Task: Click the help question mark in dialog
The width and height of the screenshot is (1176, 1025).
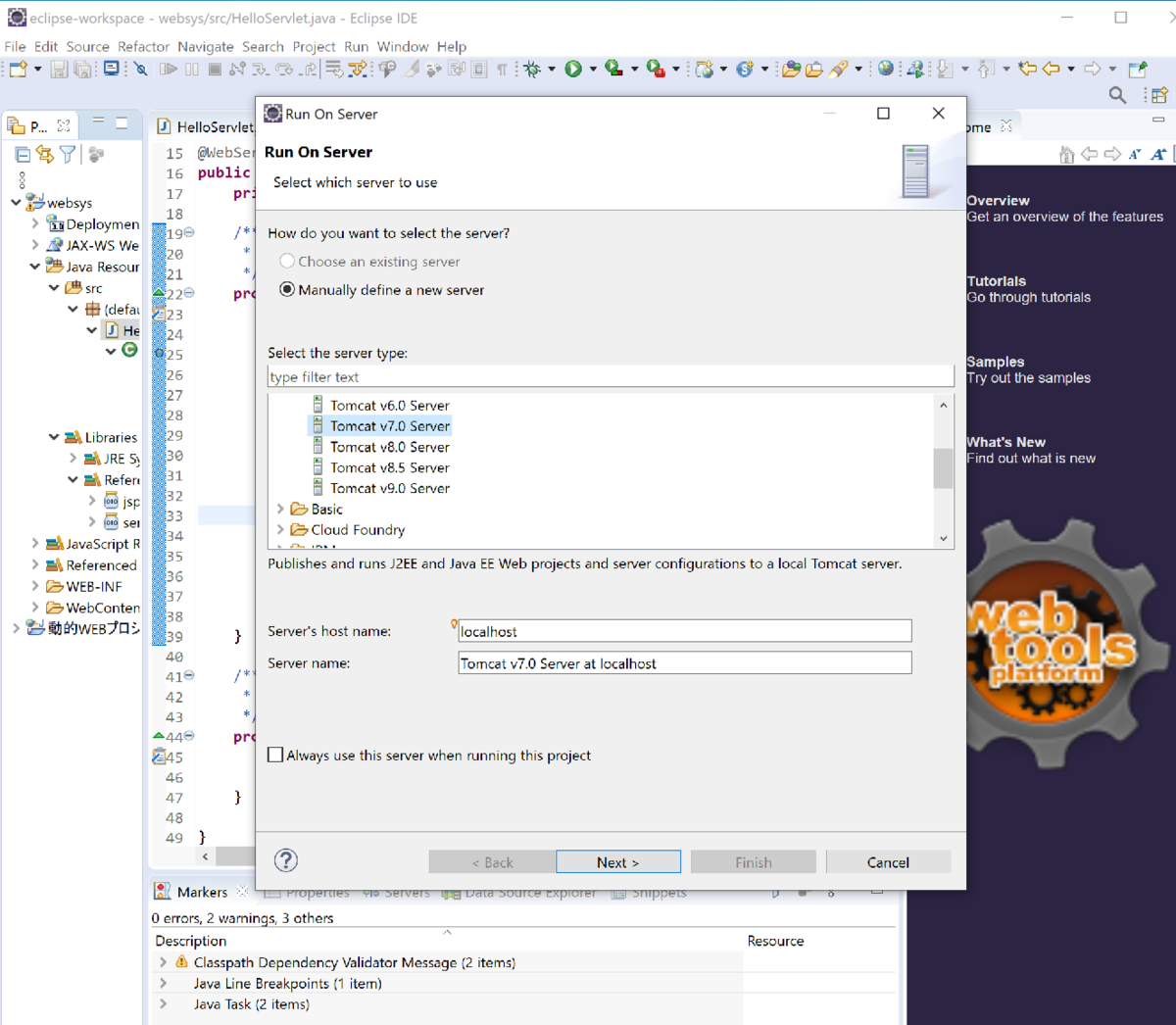Action: click(x=286, y=860)
